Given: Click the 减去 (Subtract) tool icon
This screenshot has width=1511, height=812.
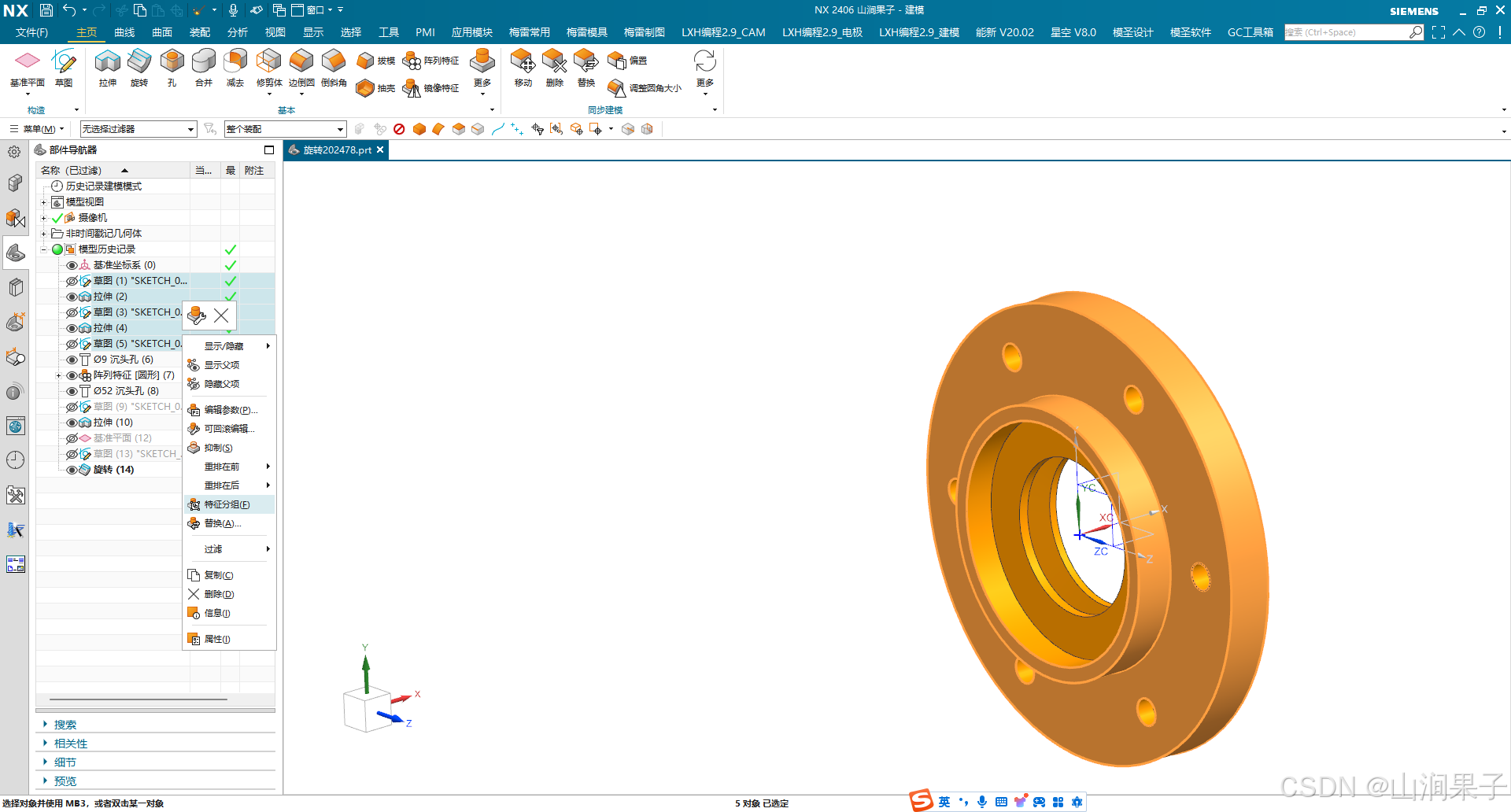Looking at the screenshot, I should (235, 68).
